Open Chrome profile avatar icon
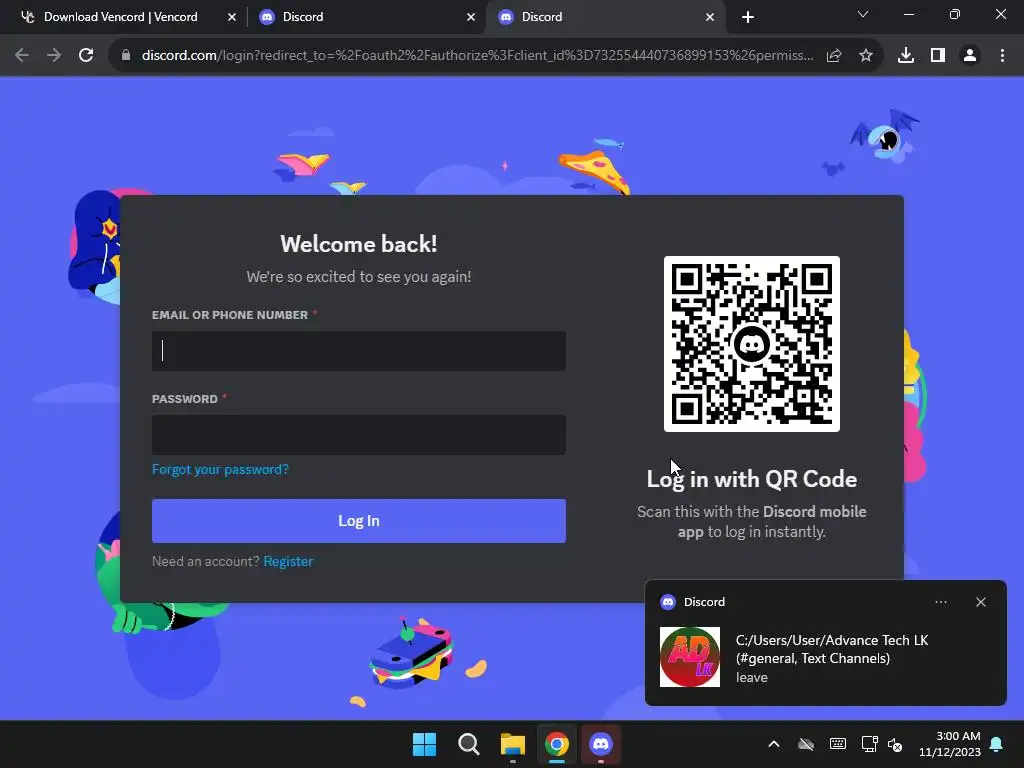Screen dimensions: 1024x768 (x=970, y=56)
